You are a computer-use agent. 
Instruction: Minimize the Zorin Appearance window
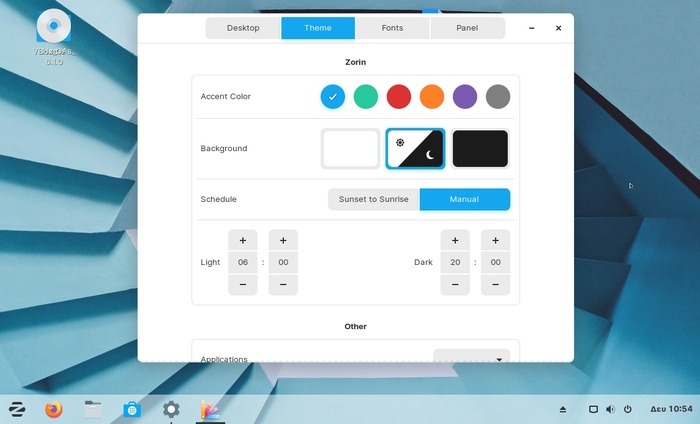point(532,28)
